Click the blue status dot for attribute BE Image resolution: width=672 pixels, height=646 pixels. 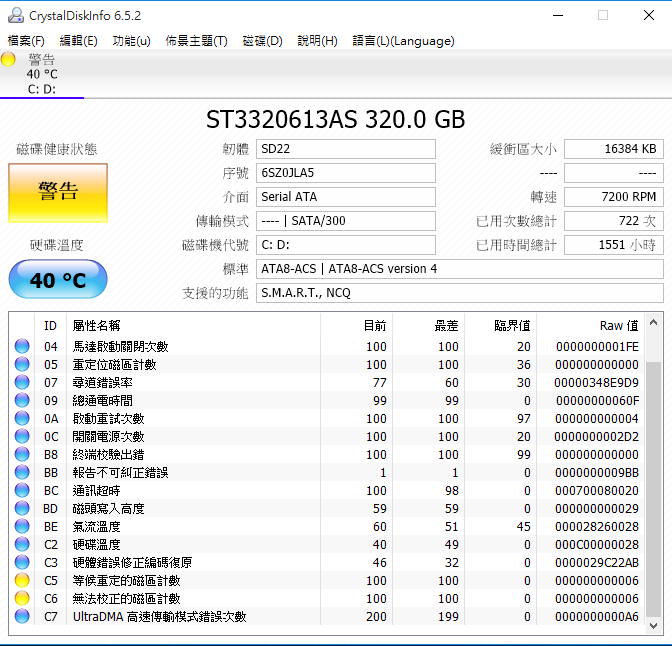point(22,526)
